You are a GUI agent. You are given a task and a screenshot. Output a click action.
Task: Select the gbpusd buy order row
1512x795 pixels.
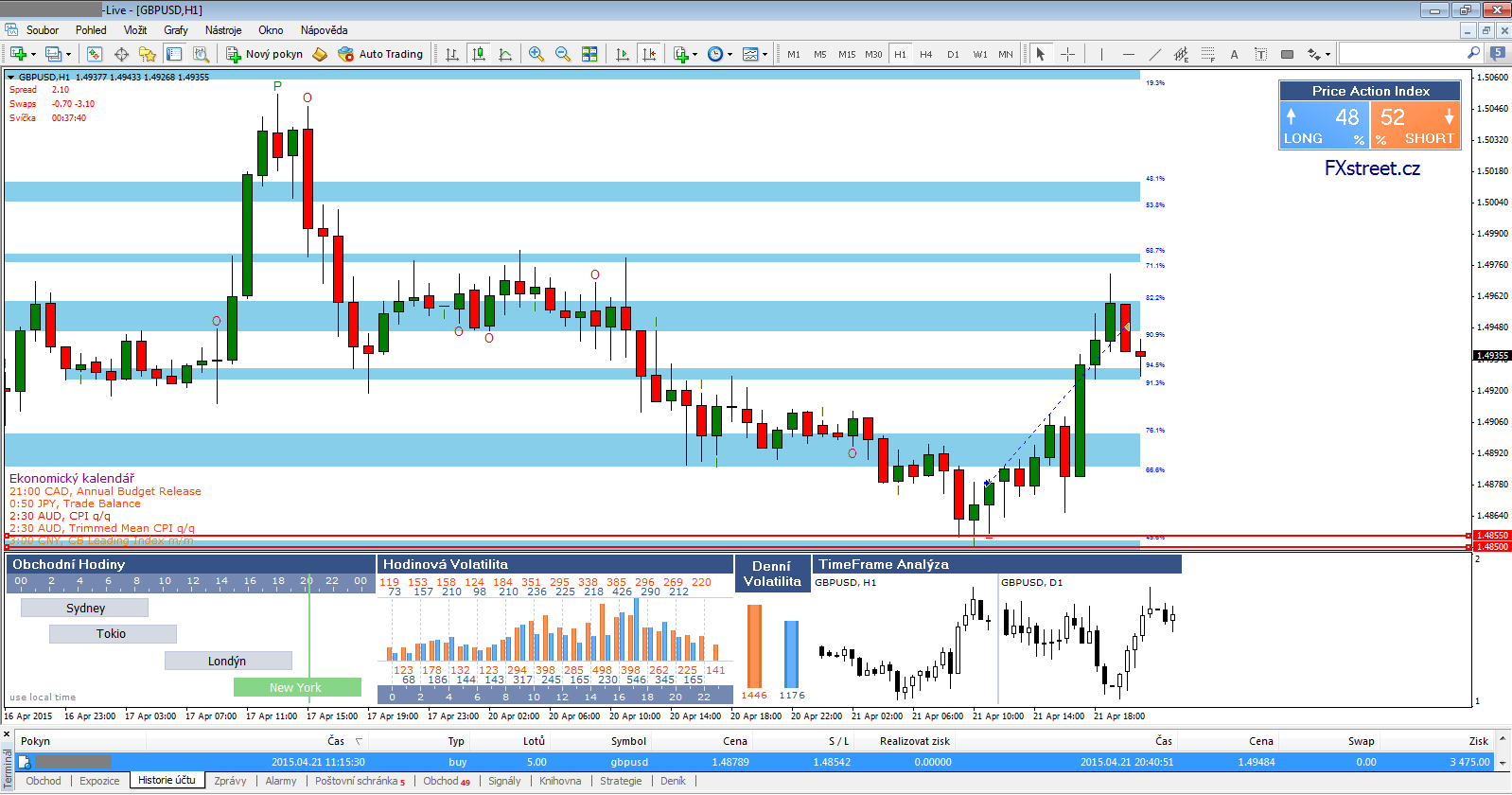click(x=629, y=762)
